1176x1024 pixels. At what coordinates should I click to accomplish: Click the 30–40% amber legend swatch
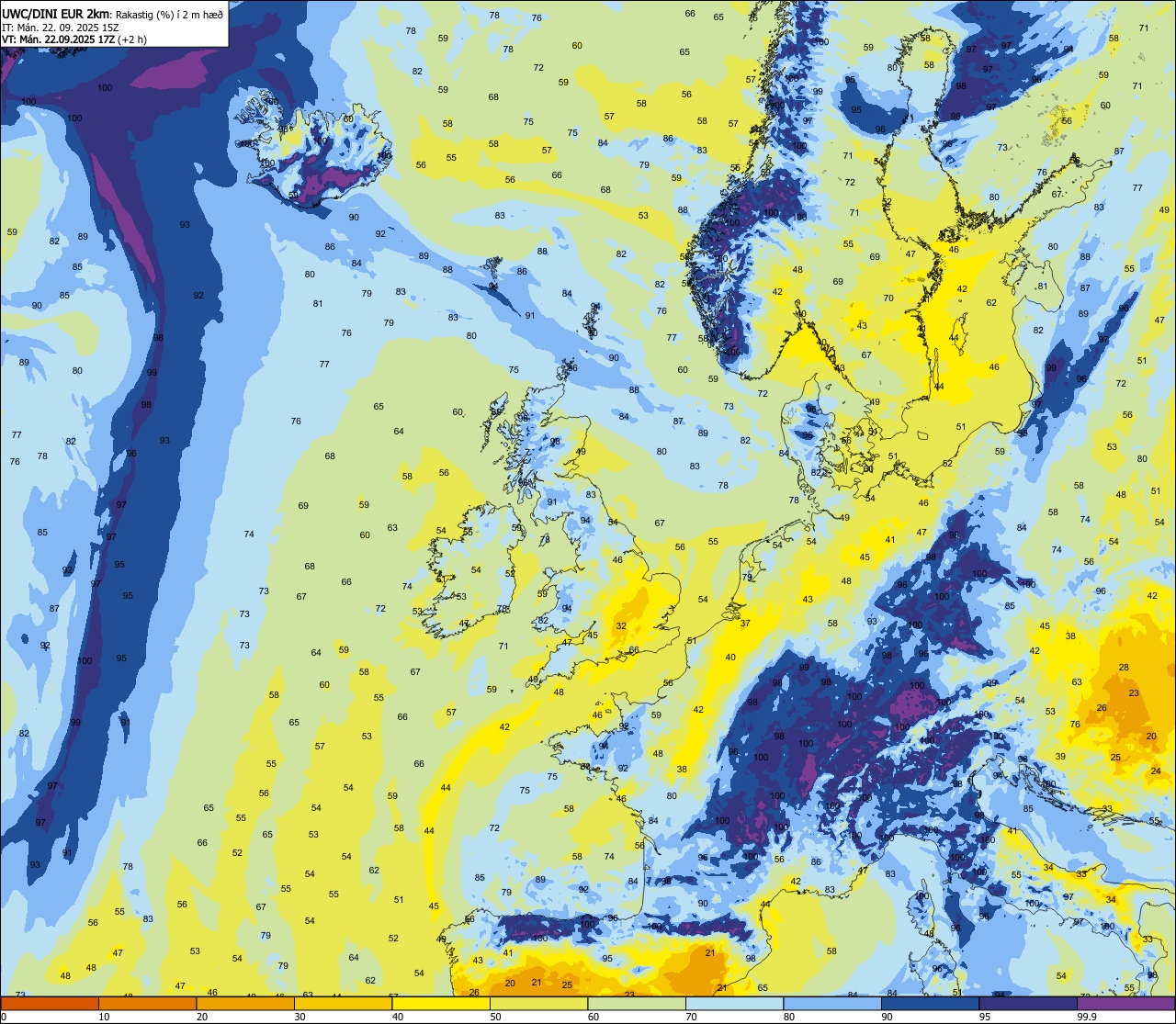pos(343,1004)
